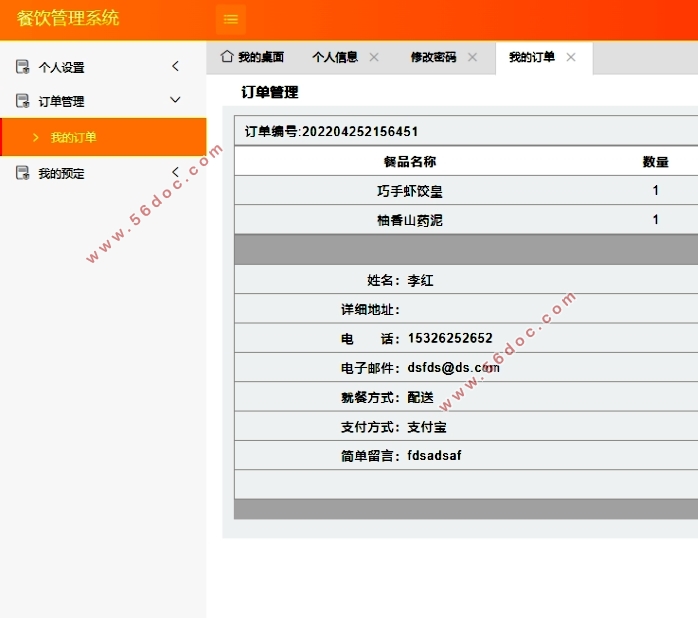Click quantity 1 in 柚香山药泥 row
This screenshot has height=618, width=698.
656,220
